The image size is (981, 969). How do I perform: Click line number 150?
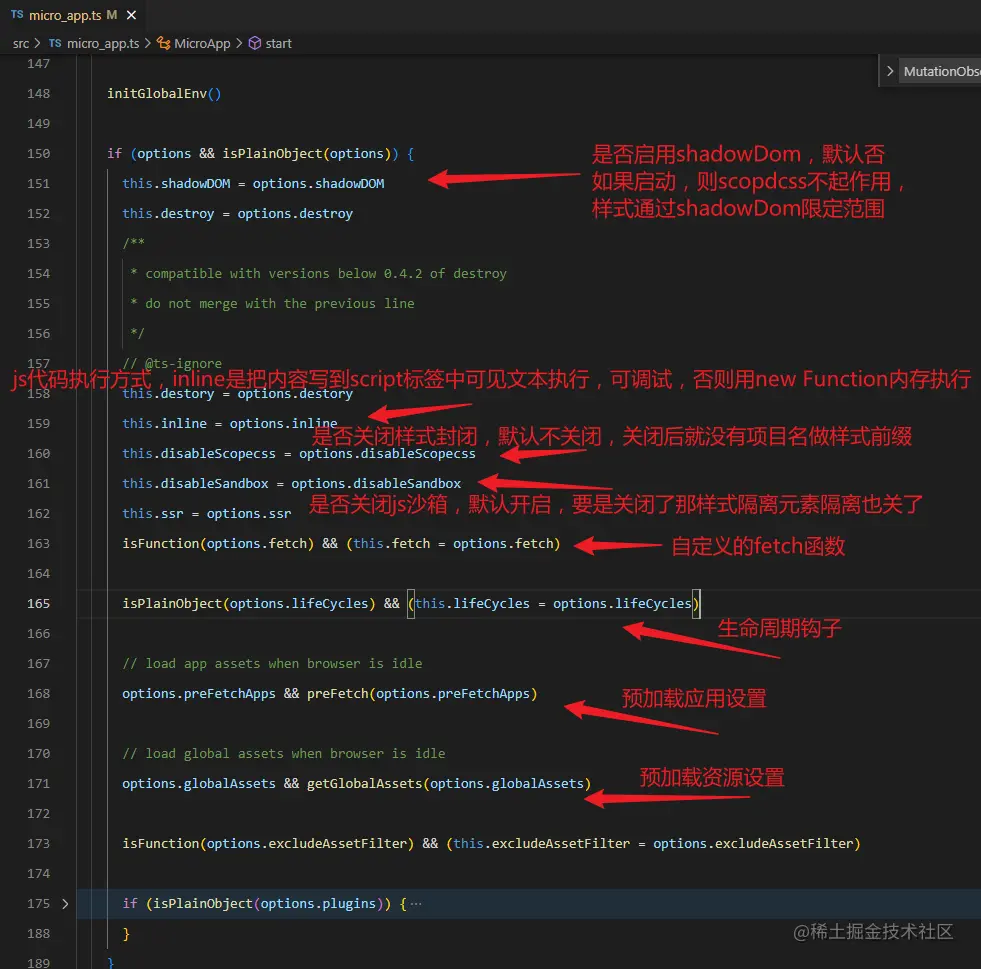pos(38,153)
